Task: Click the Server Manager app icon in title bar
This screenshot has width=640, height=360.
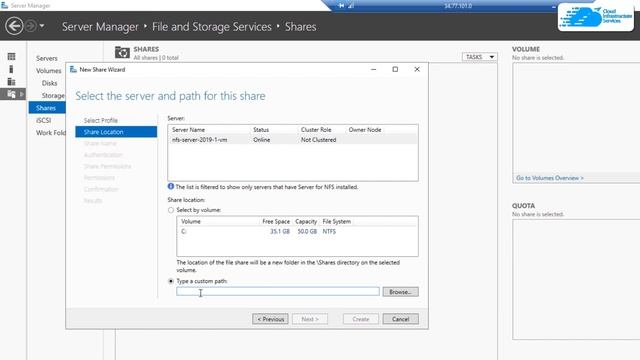Action: (4, 5)
